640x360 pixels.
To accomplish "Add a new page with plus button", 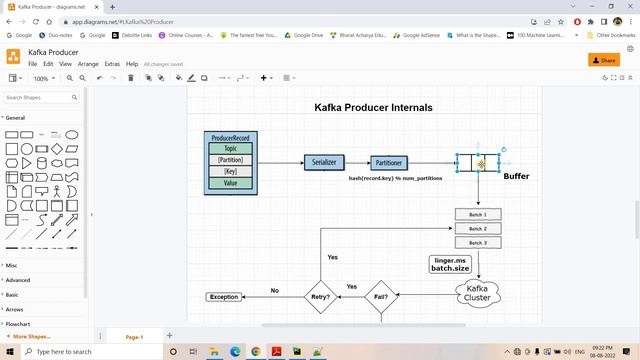I will tap(169, 336).
